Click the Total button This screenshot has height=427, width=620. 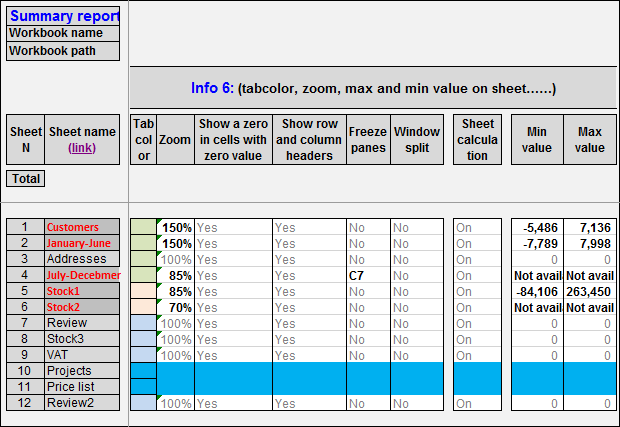[26, 179]
